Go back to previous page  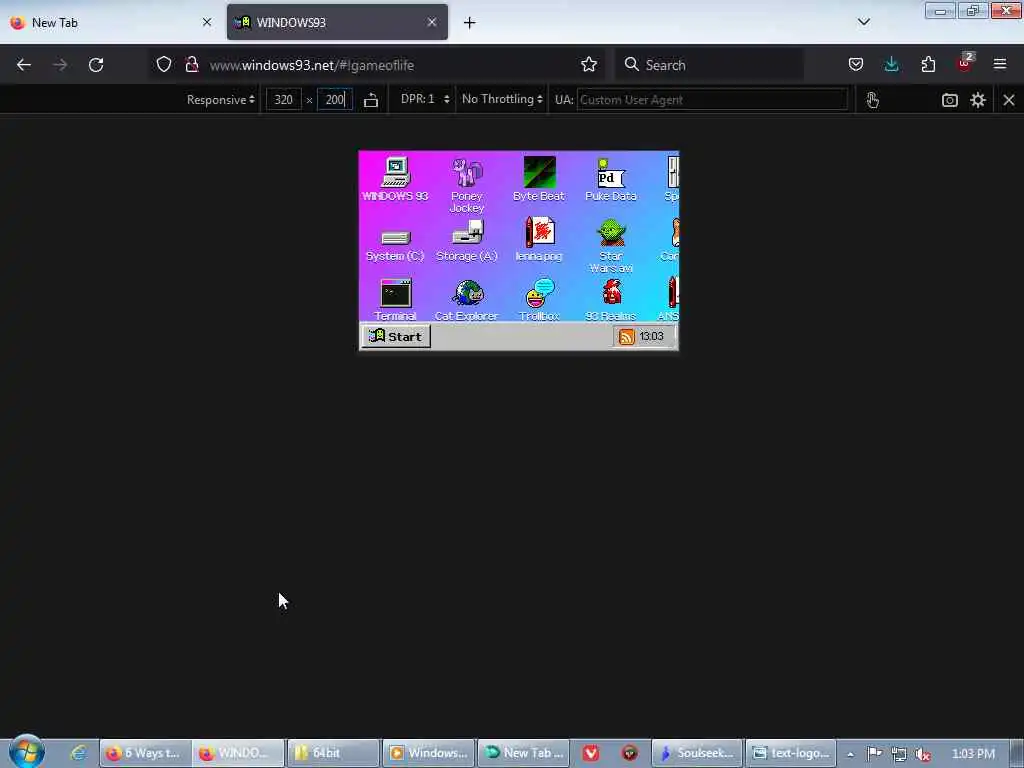(x=24, y=65)
